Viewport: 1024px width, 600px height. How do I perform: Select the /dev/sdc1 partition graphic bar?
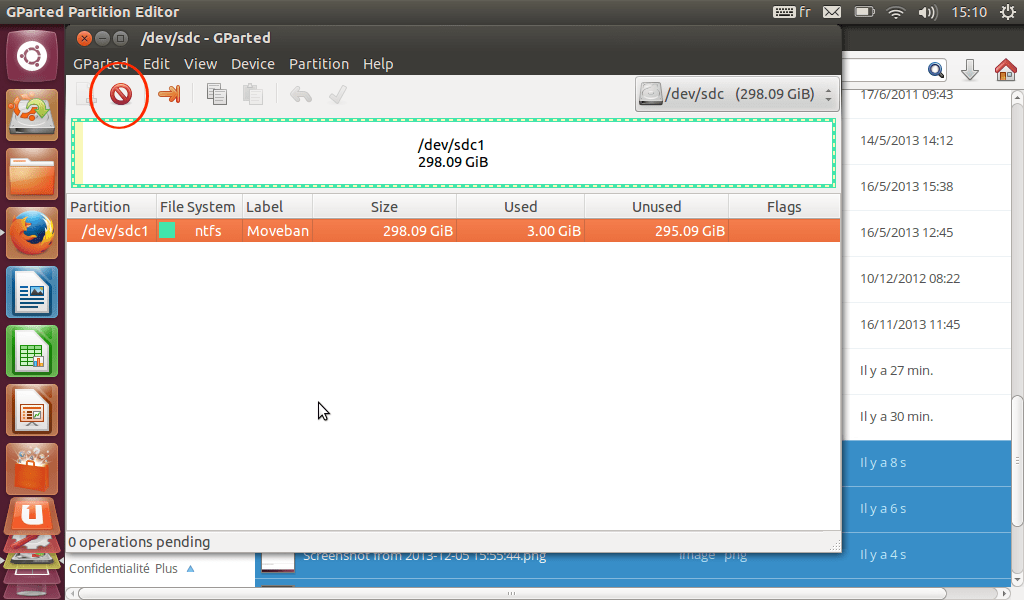[x=453, y=153]
